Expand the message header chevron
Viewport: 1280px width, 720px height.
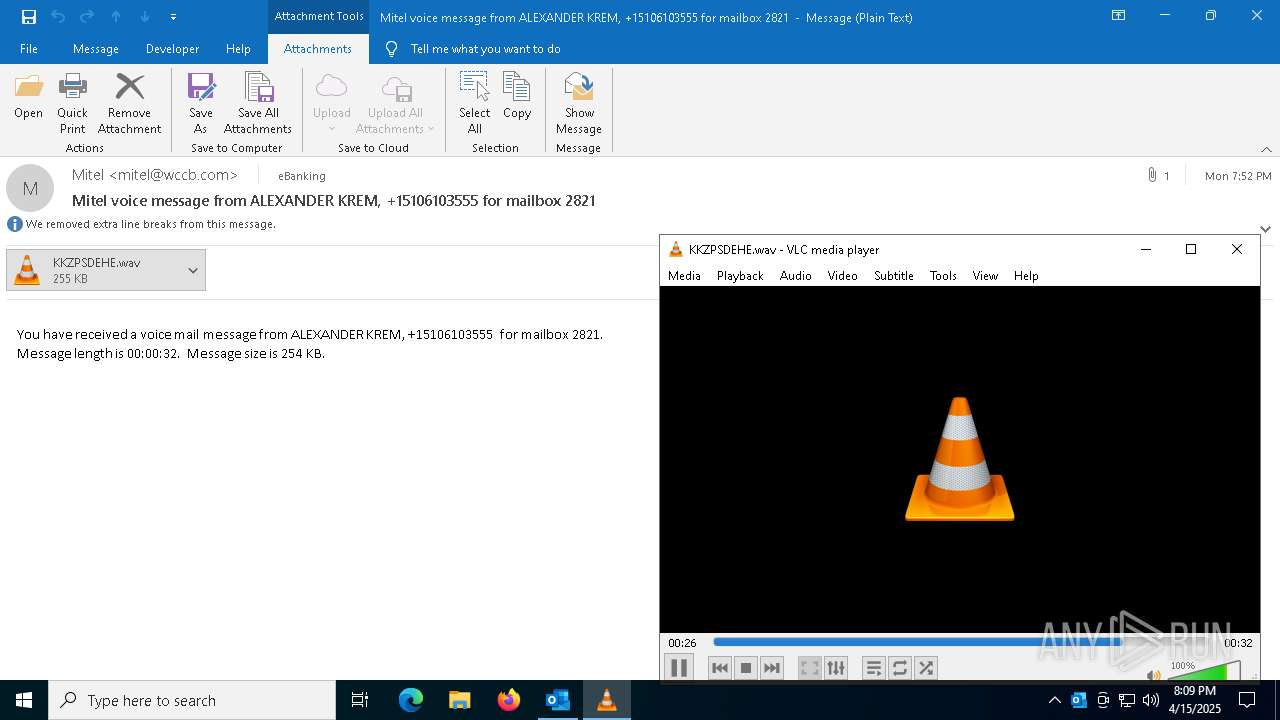point(1265,229)
